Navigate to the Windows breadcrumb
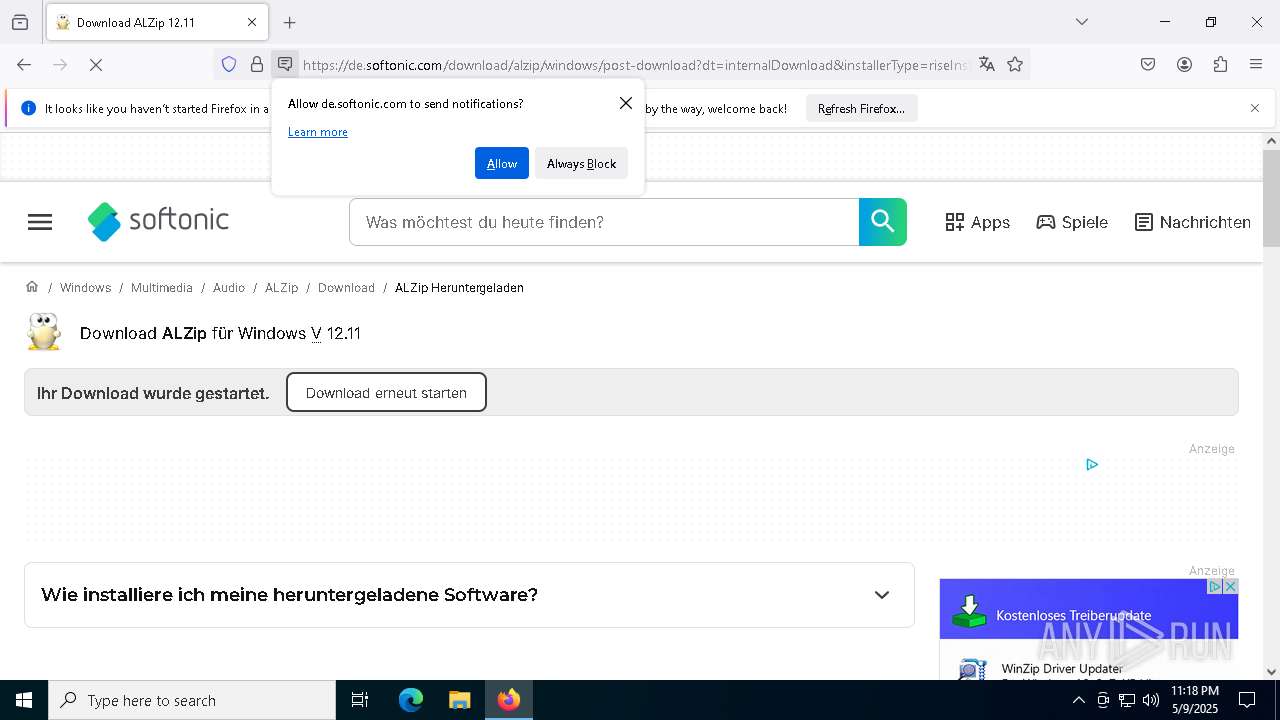This screenshot has width=1280, height=720. point(85,288)
